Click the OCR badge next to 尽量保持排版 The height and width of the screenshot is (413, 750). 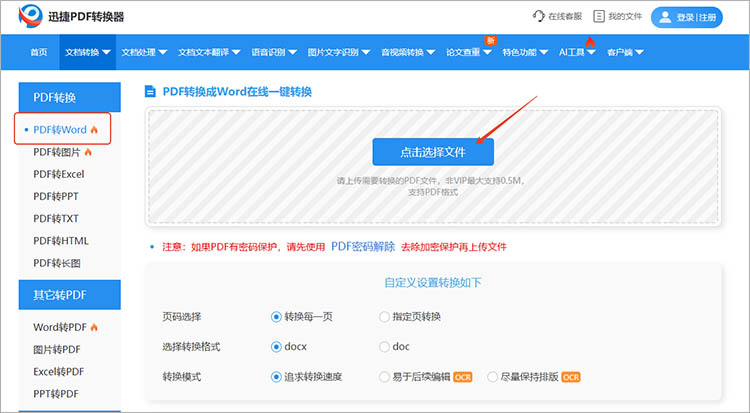click(571, 377)
